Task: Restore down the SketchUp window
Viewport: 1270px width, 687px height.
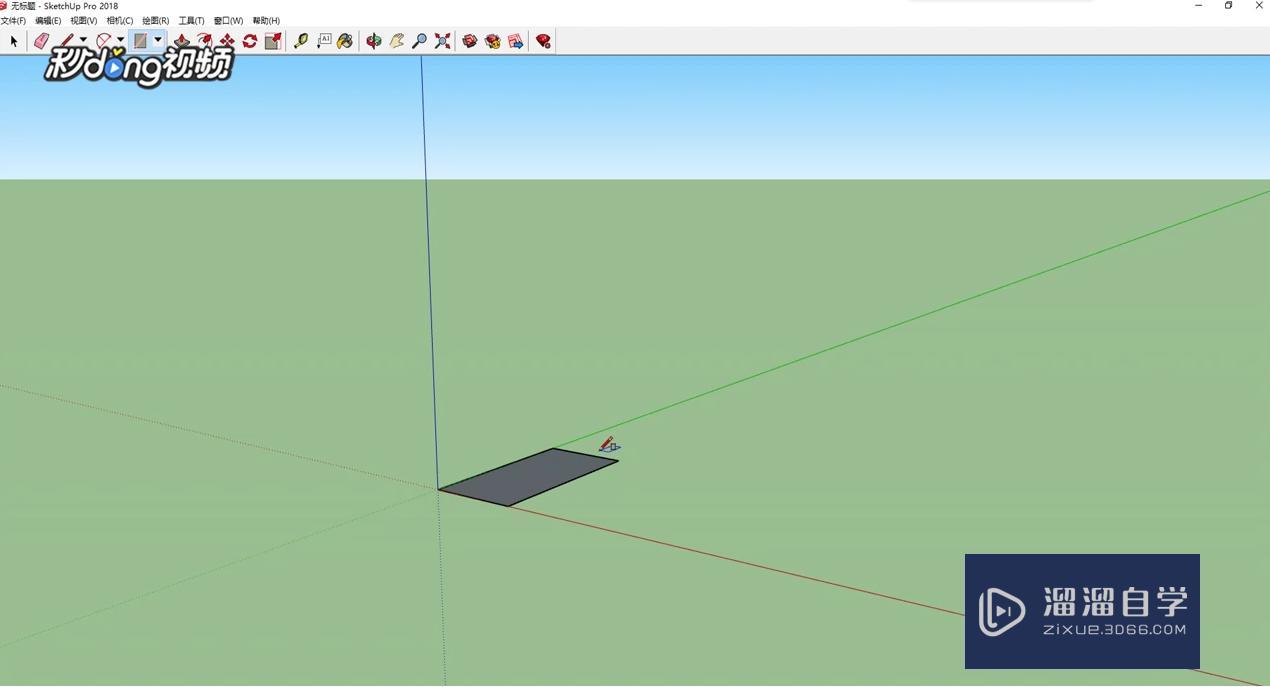Action: coord(1229,6)
